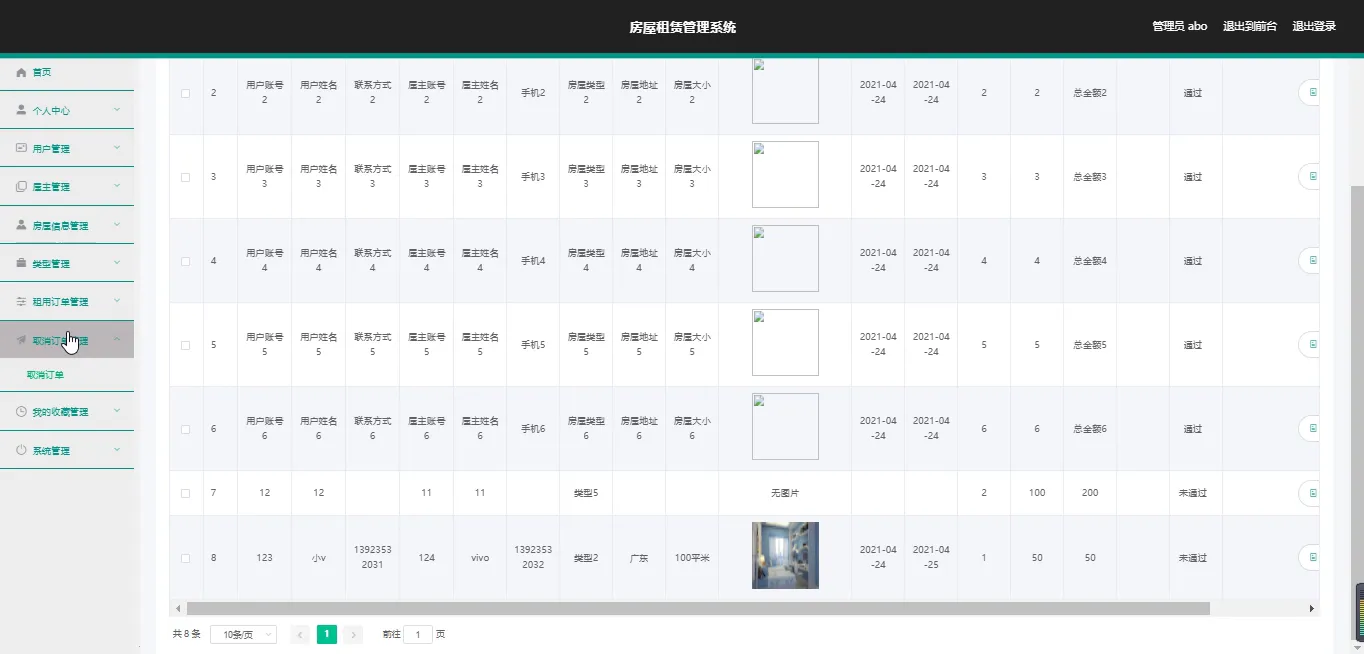Click the detail icon button in row 5
The image size is (1364, 654).
click(1311, 345)
